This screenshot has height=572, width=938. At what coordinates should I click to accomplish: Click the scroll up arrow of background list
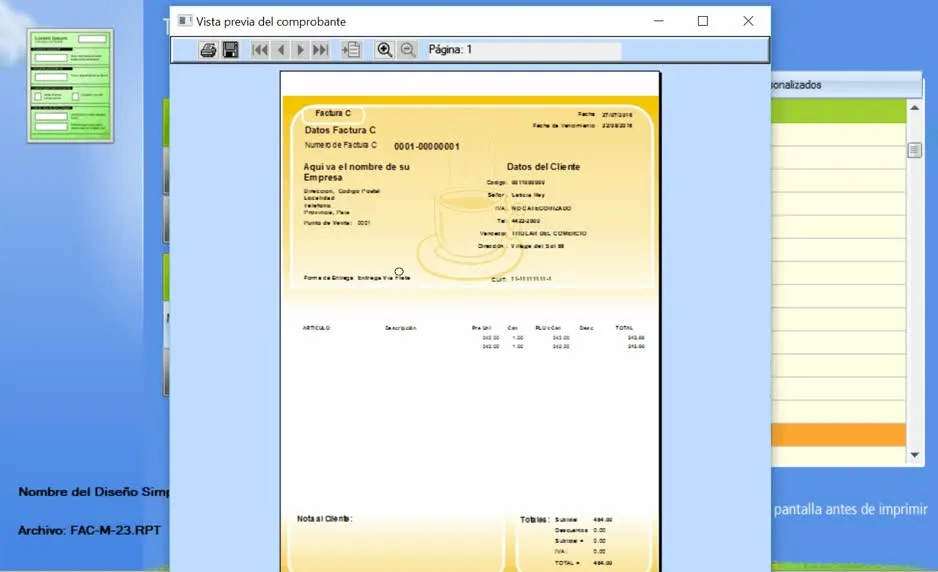(x=914, y=108)
